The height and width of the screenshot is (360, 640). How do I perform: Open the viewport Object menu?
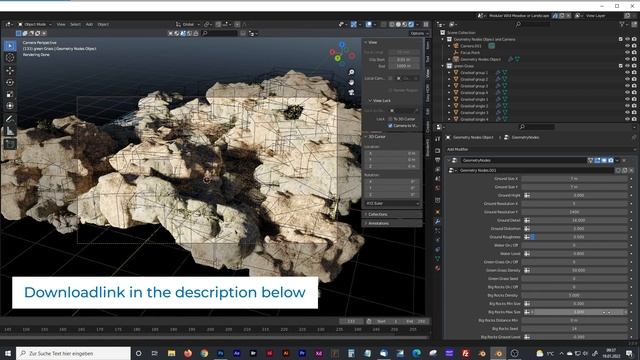[x=103, y=24]
